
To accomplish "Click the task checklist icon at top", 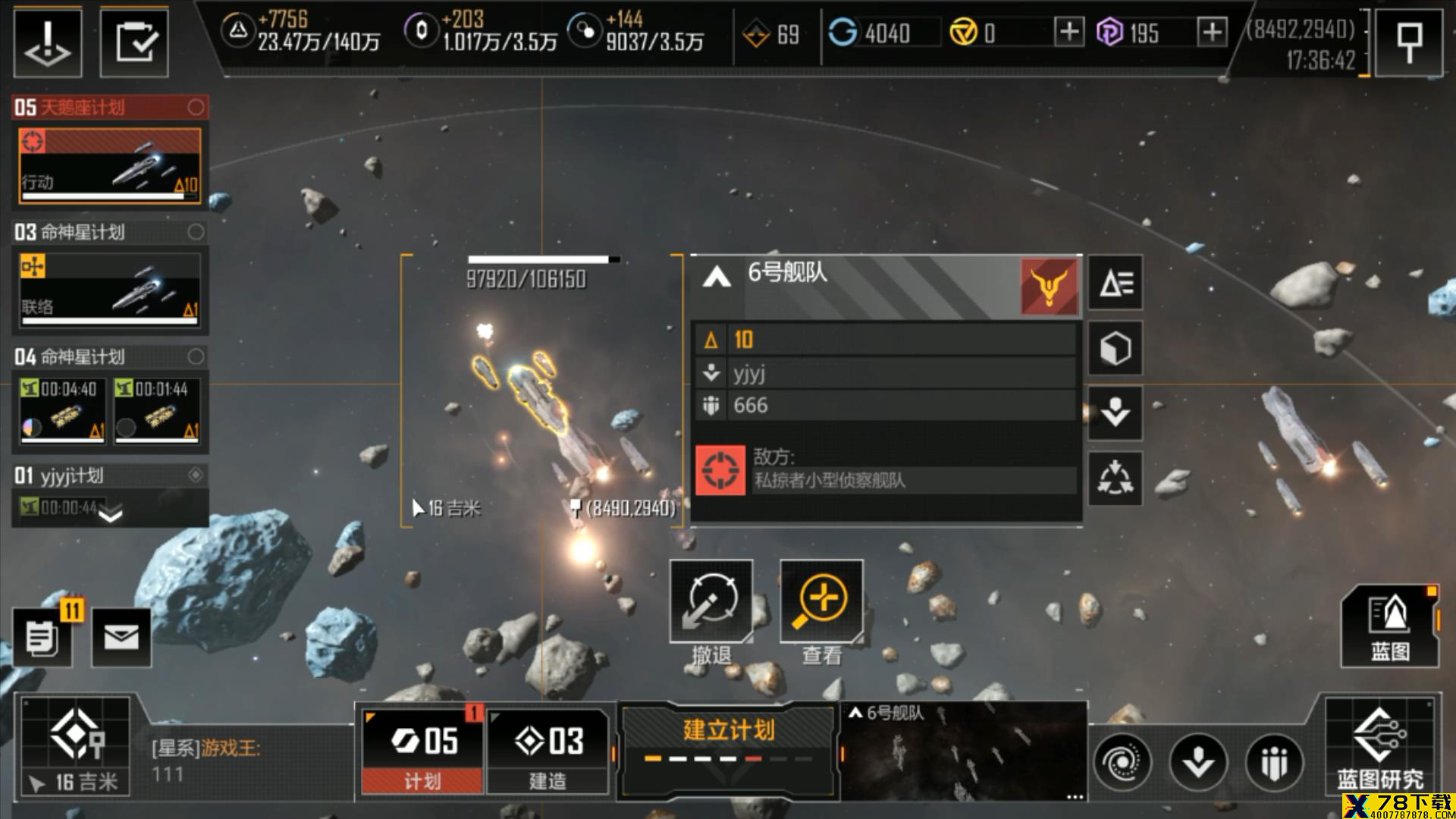I will tap(134, 42).
